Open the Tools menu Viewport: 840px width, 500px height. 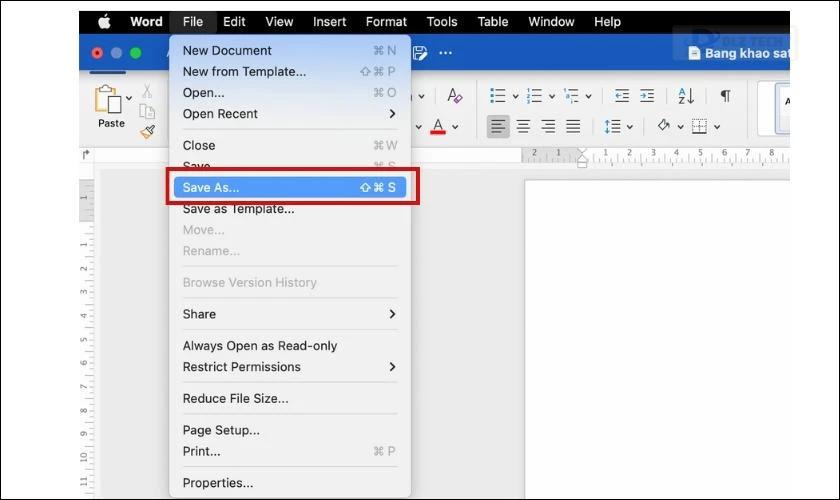coord(442,22)
